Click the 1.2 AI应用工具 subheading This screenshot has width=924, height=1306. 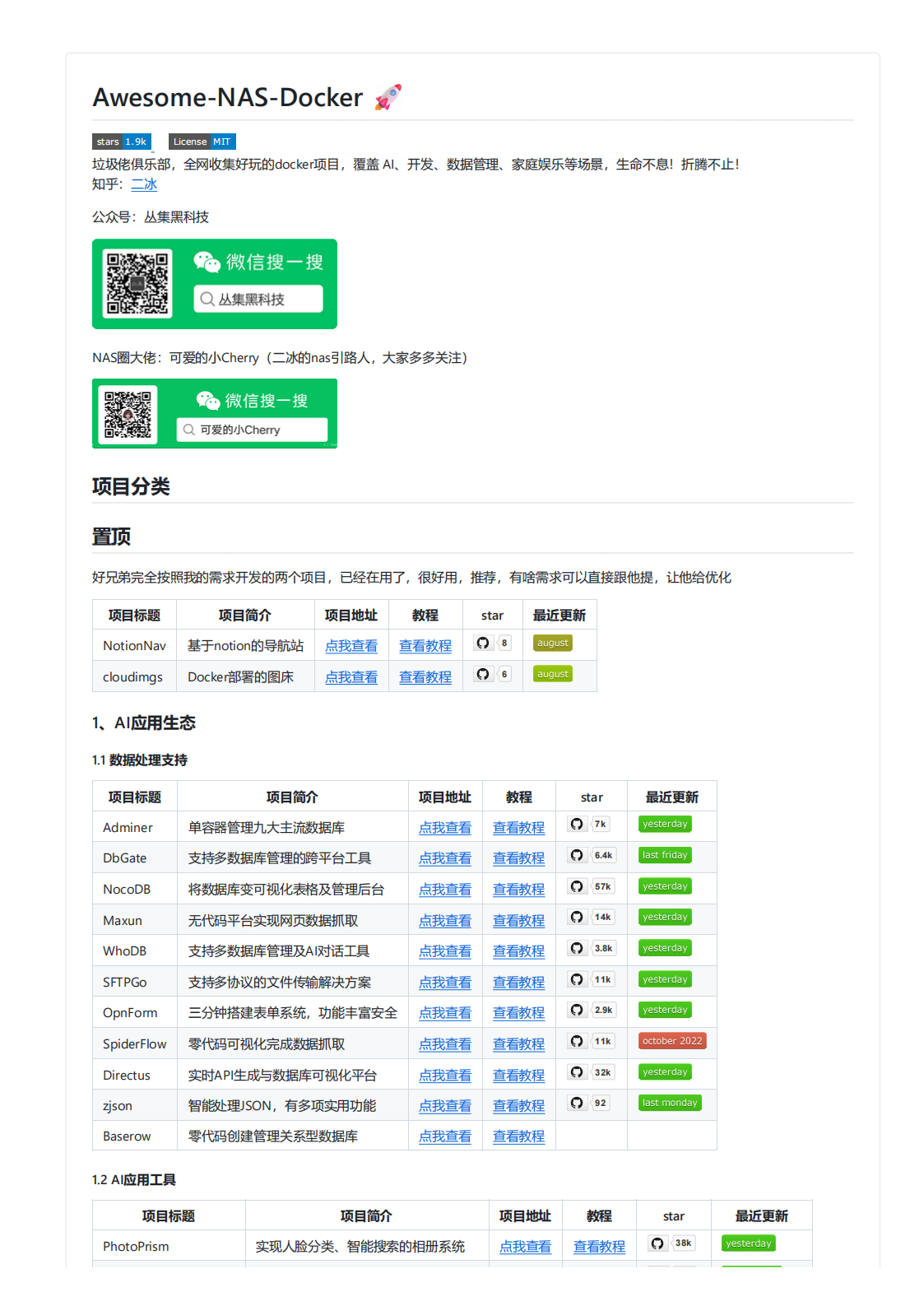(x=134, y=1180)
